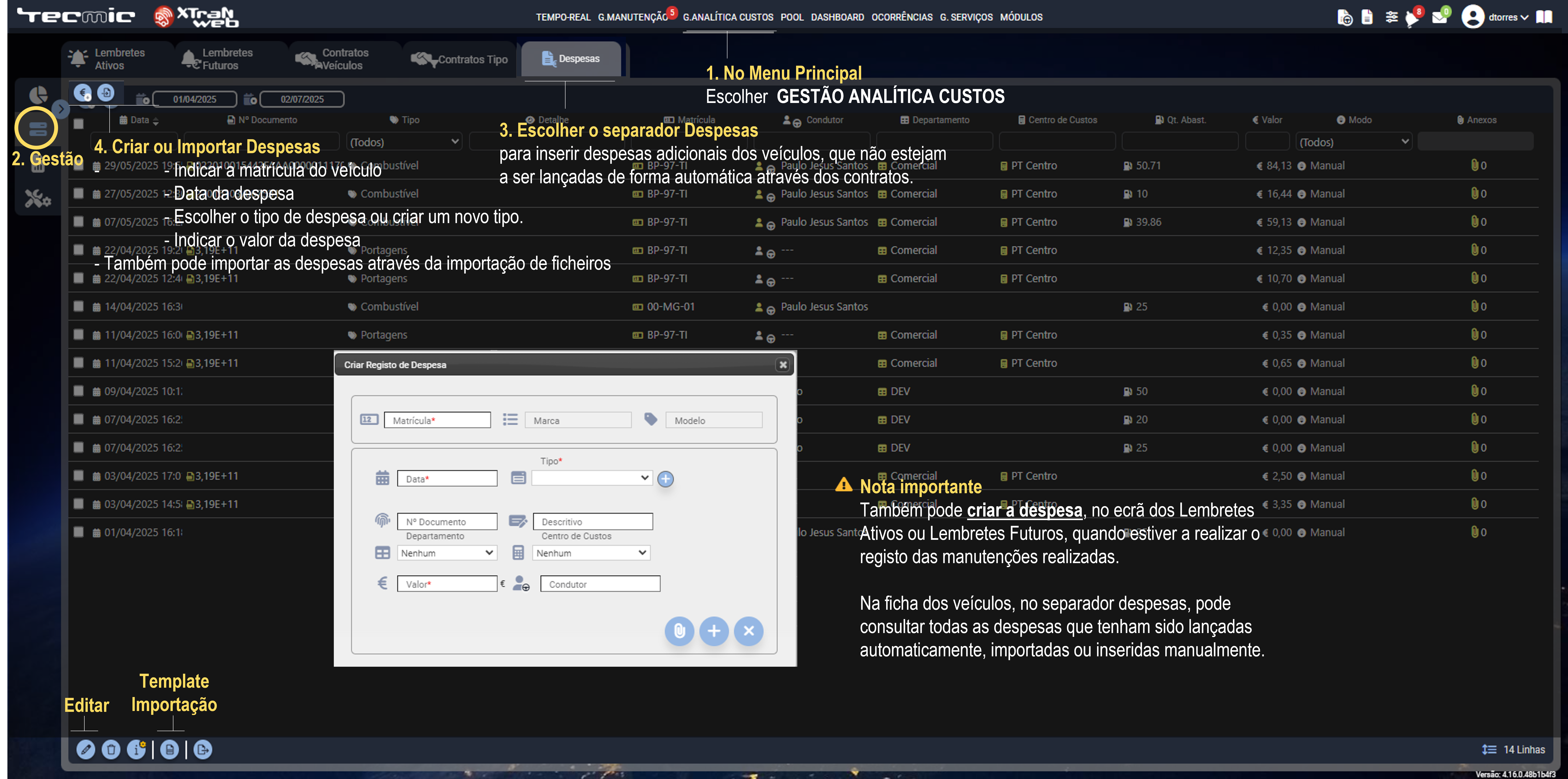Screen dimensions: 1568x779
Task: Select the checkbox for row 29/05/2025
Action: (78, 165)
